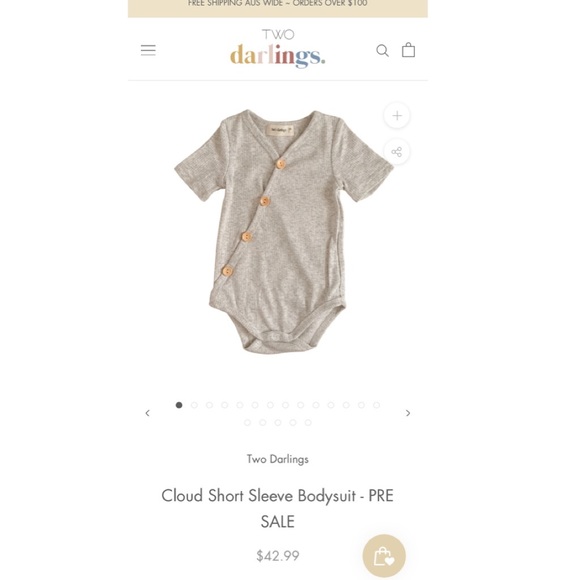Open the search magnifier icon

tap(382, 50)
